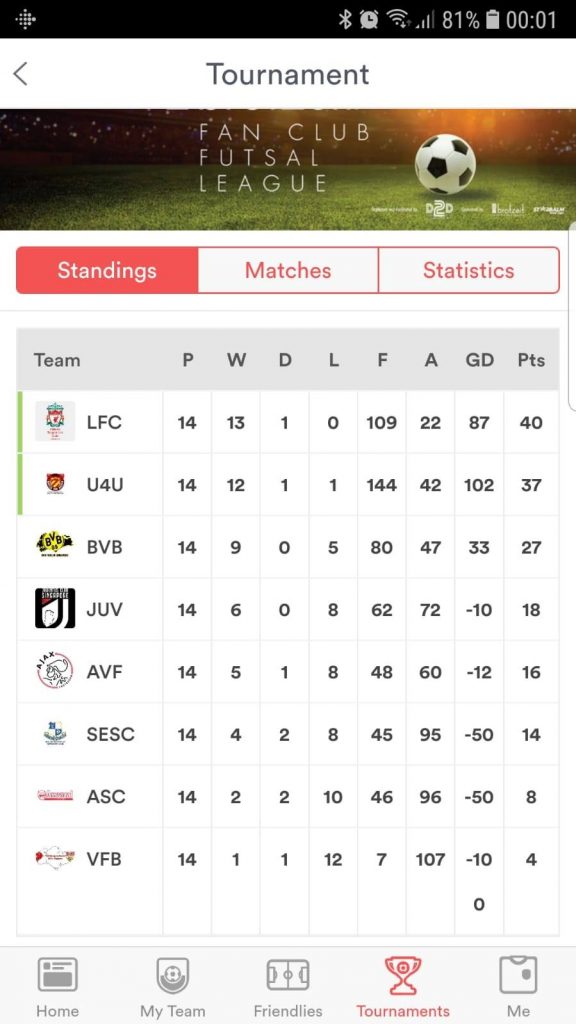Select the Standings tab
The width and height of the screenshot is (576, 1024).
pos(107,270)
